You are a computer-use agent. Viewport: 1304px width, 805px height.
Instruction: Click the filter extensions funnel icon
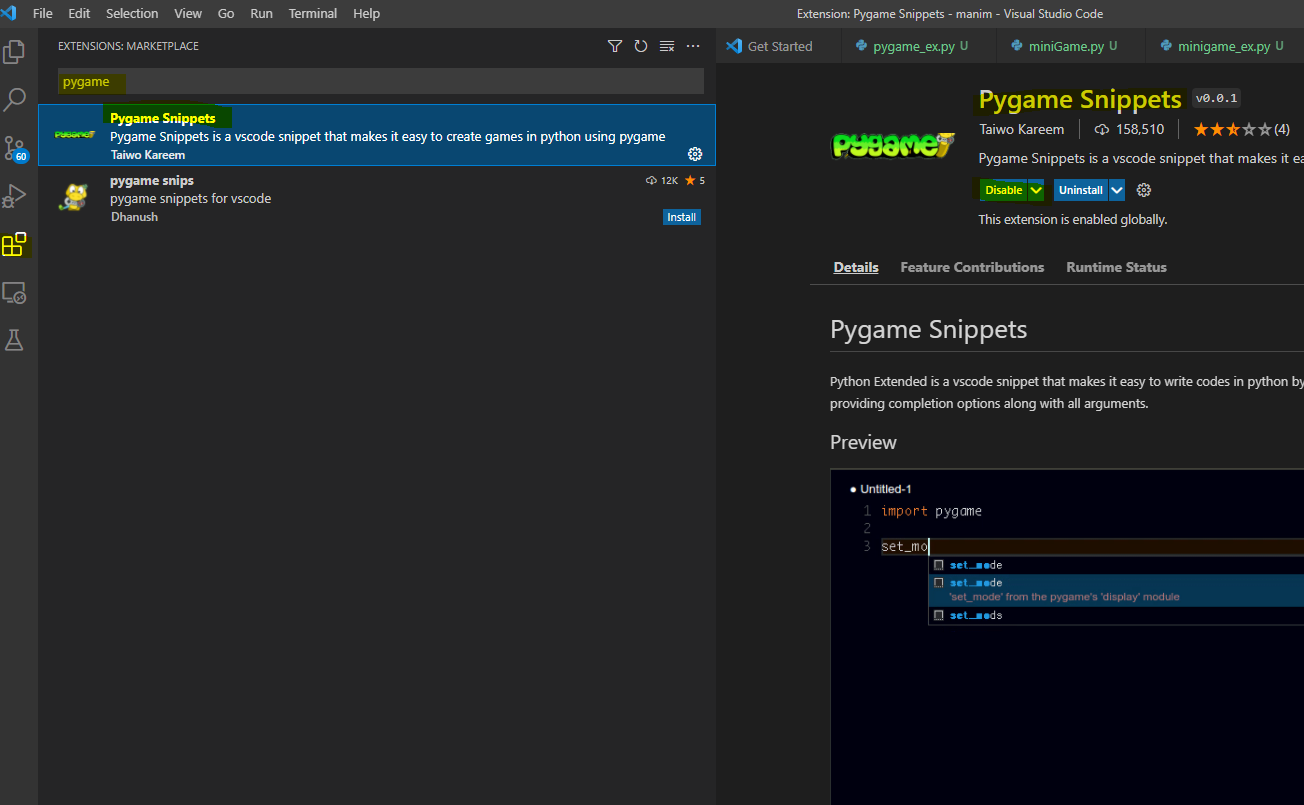(x=615, y=46)
